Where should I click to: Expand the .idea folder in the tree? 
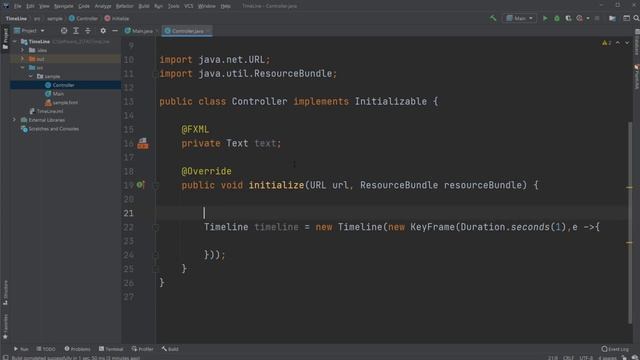[23, 50]
